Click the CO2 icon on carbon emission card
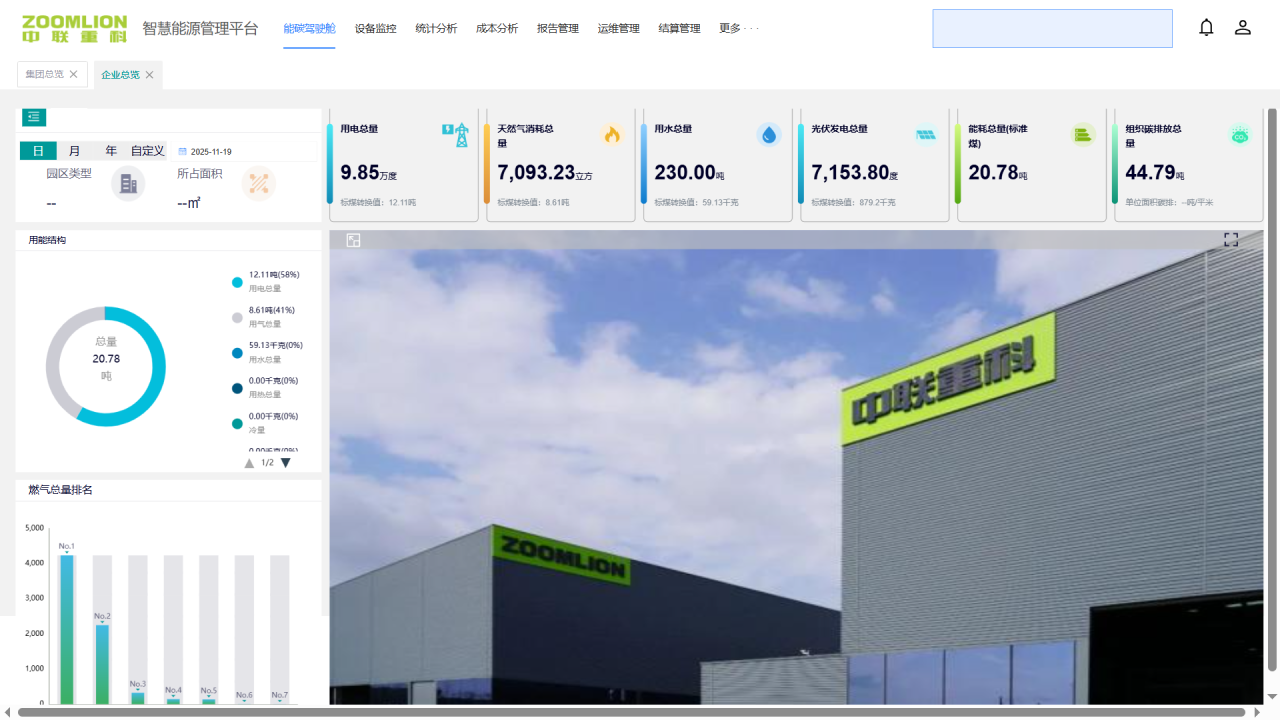Image resolution: width=1280 pixels, height=720 pixels. click(x=1240, y=135)
